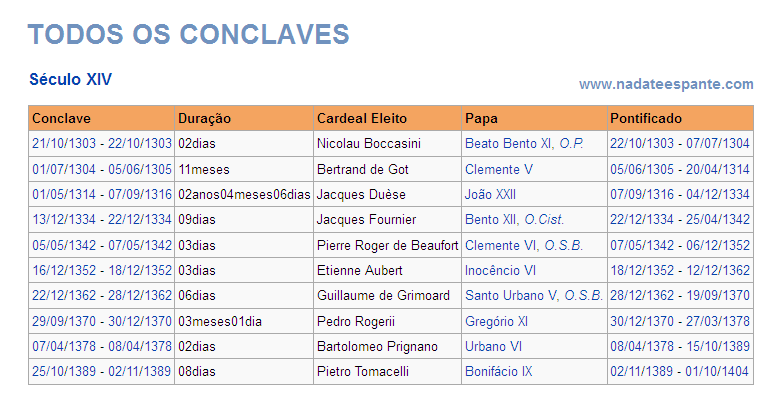Click the Conclave column header

coord(61,118)
